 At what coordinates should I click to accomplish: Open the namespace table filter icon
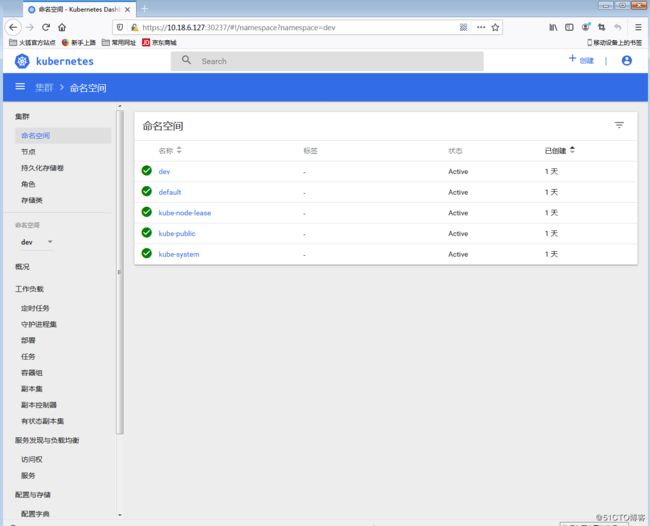point(619,125)
